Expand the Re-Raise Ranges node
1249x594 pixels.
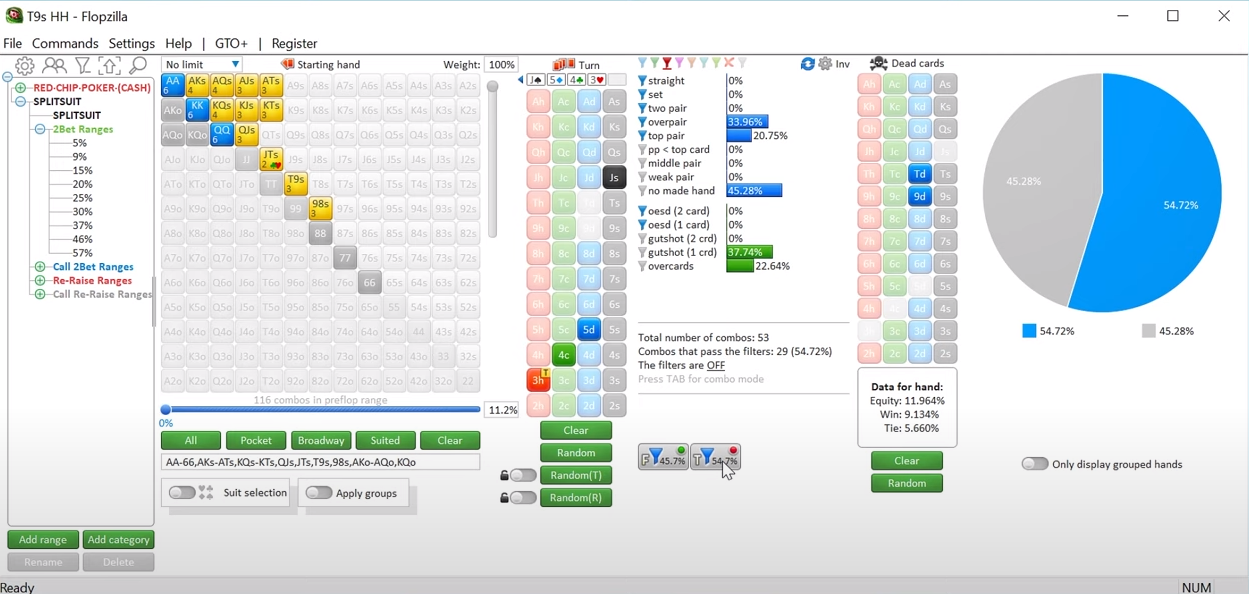tap(40, 281)
